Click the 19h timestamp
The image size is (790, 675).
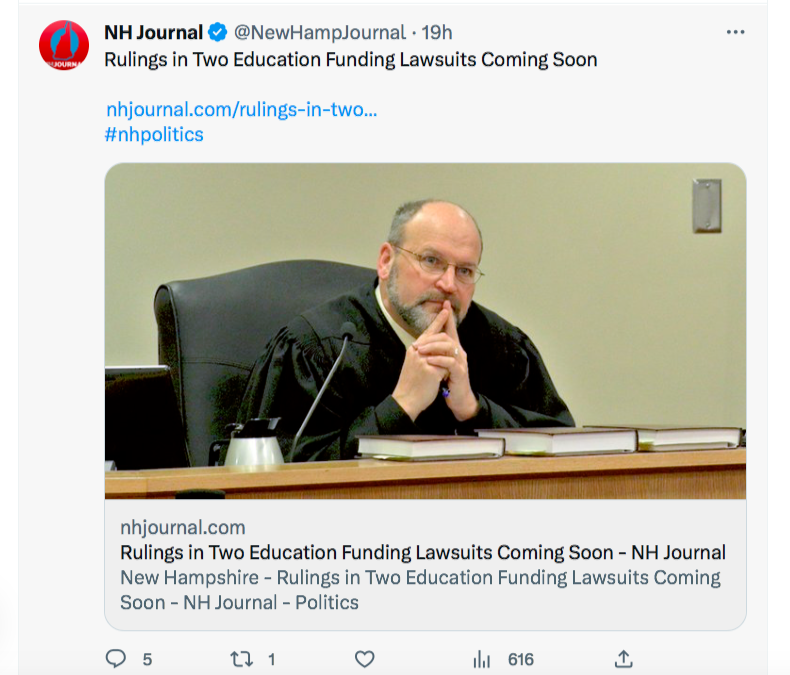click(436, 33)
